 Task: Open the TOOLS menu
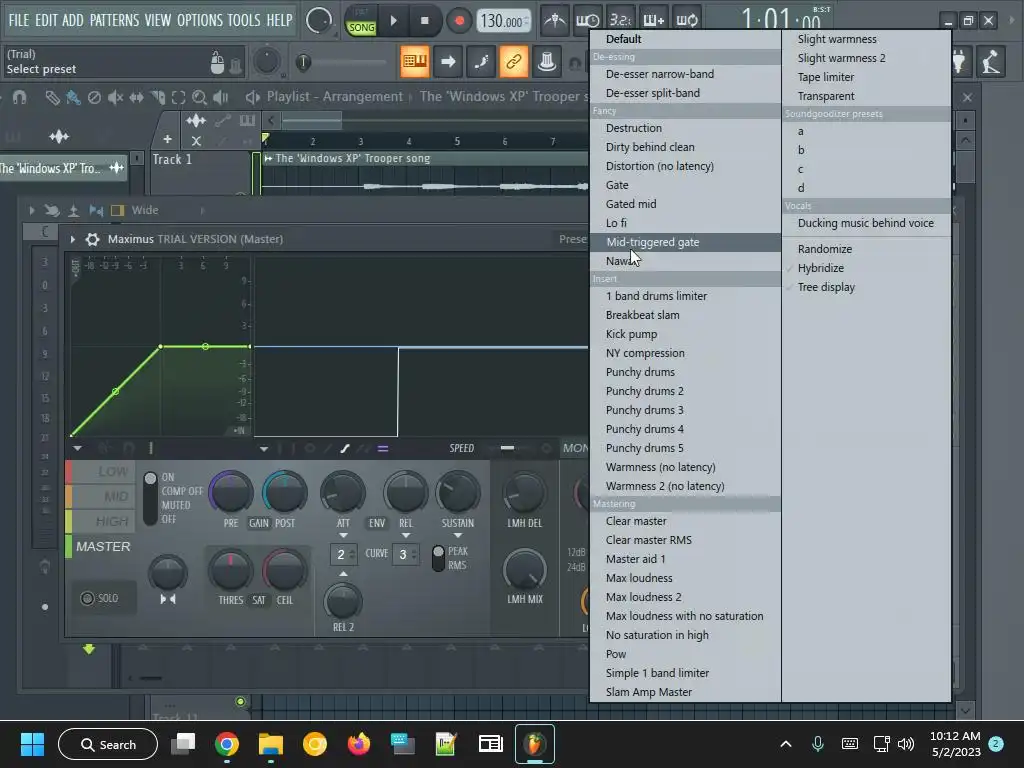coord(244,20)
